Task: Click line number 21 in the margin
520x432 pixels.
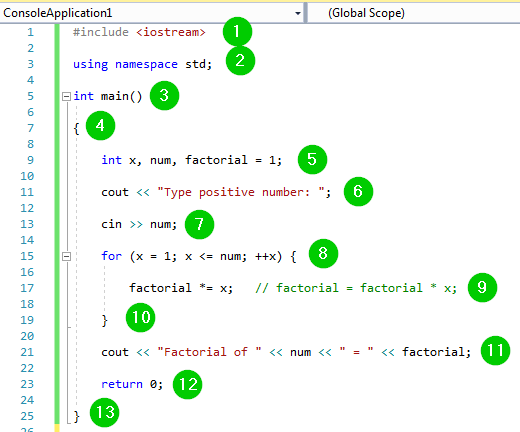Action: coord(27,352)
